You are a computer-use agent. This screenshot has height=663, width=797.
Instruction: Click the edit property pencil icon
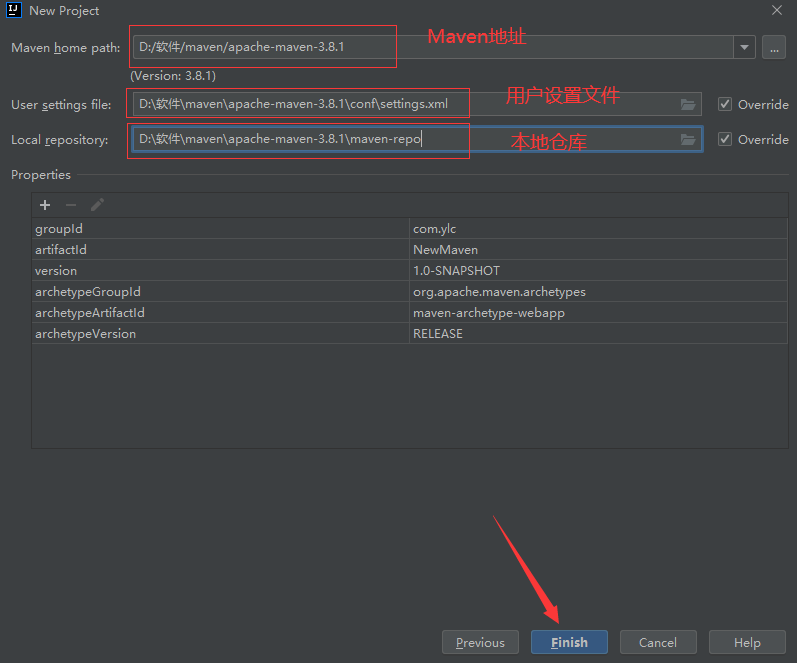point(97,205)
